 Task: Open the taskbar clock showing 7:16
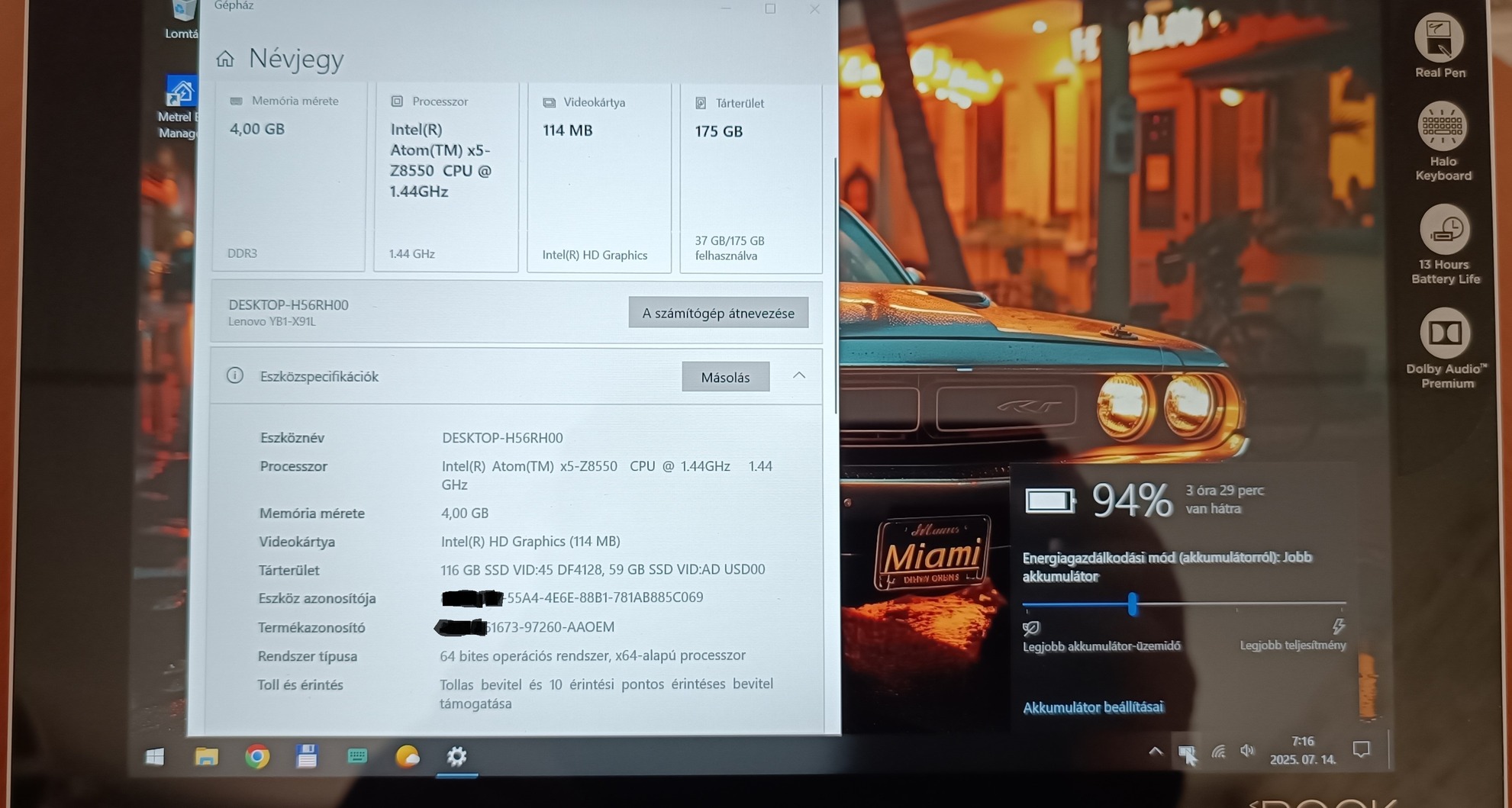pos(1303,750)
